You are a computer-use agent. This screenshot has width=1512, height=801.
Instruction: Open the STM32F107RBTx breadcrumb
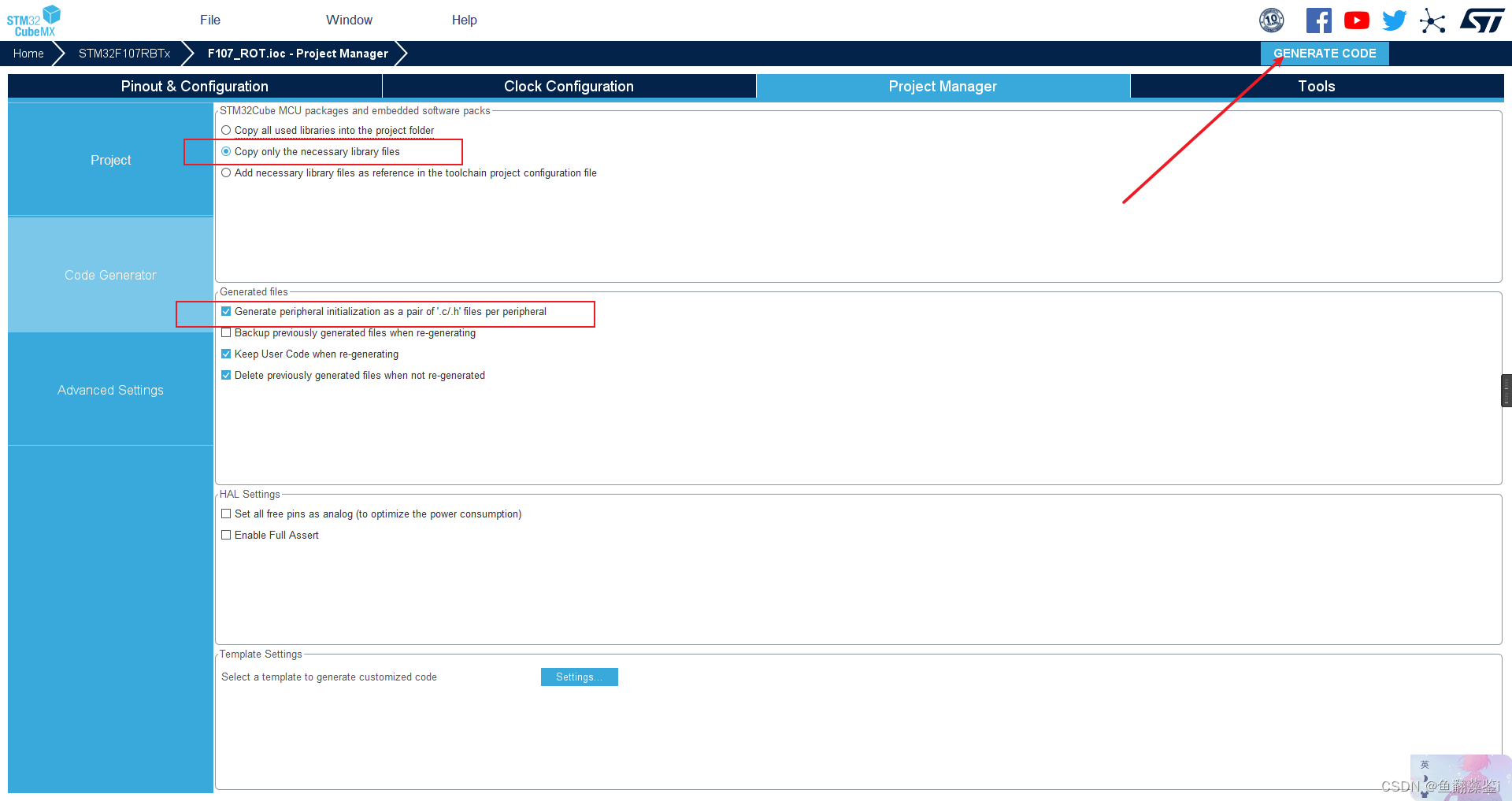(124, 54)
